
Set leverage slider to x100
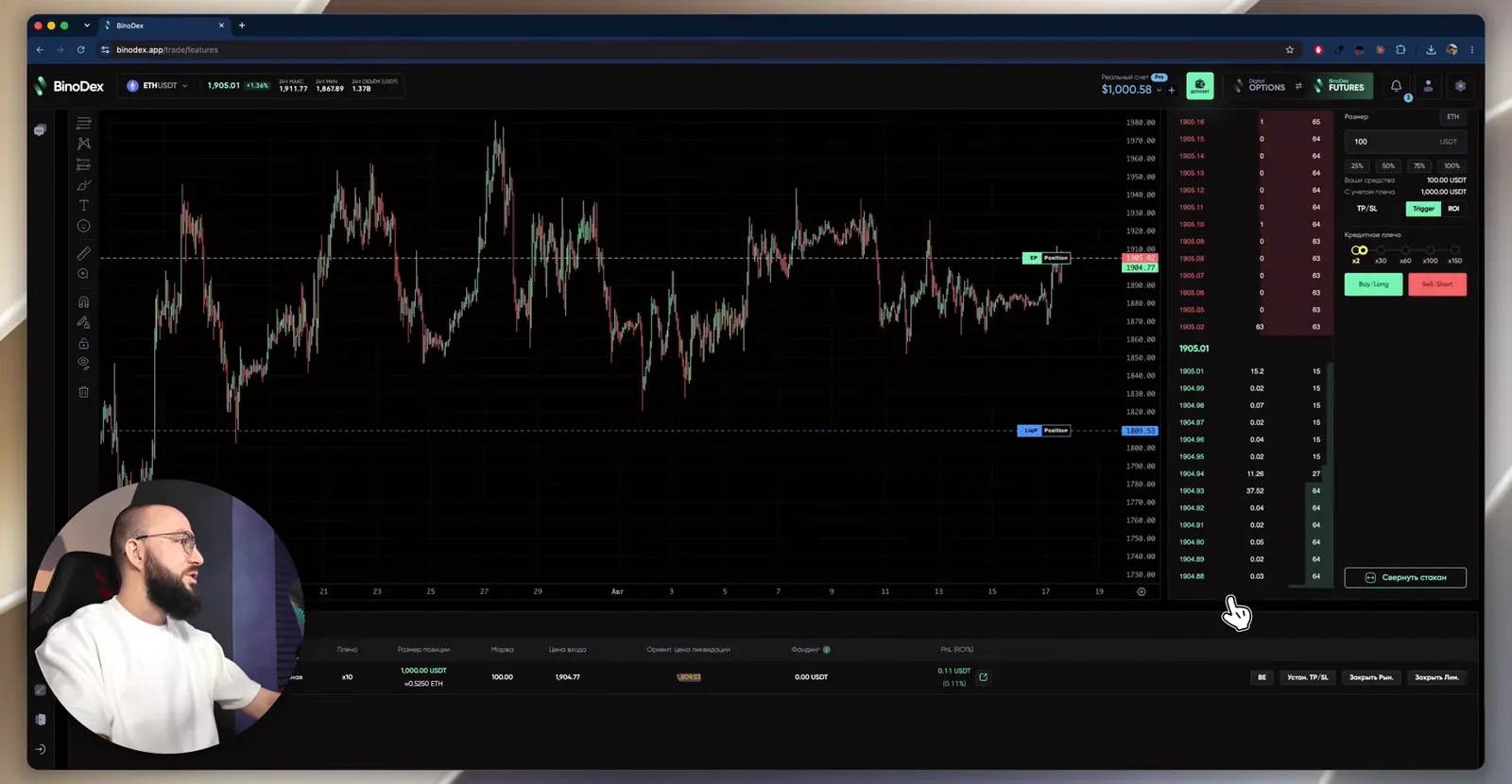pos(1431,250)
